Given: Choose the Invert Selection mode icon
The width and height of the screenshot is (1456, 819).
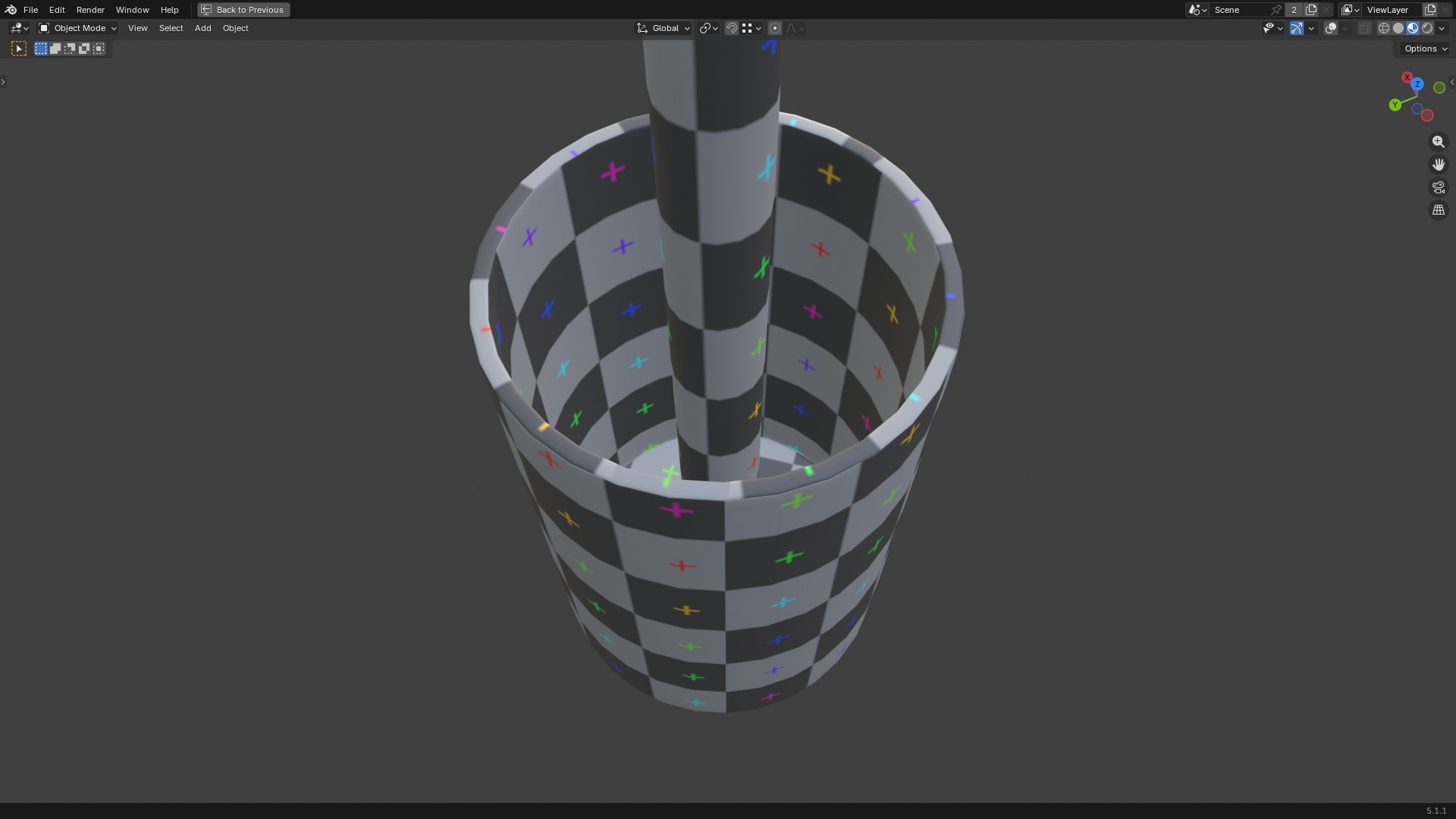Looking at the screenshot, I should pyautogui.click(x=84, y=49).
